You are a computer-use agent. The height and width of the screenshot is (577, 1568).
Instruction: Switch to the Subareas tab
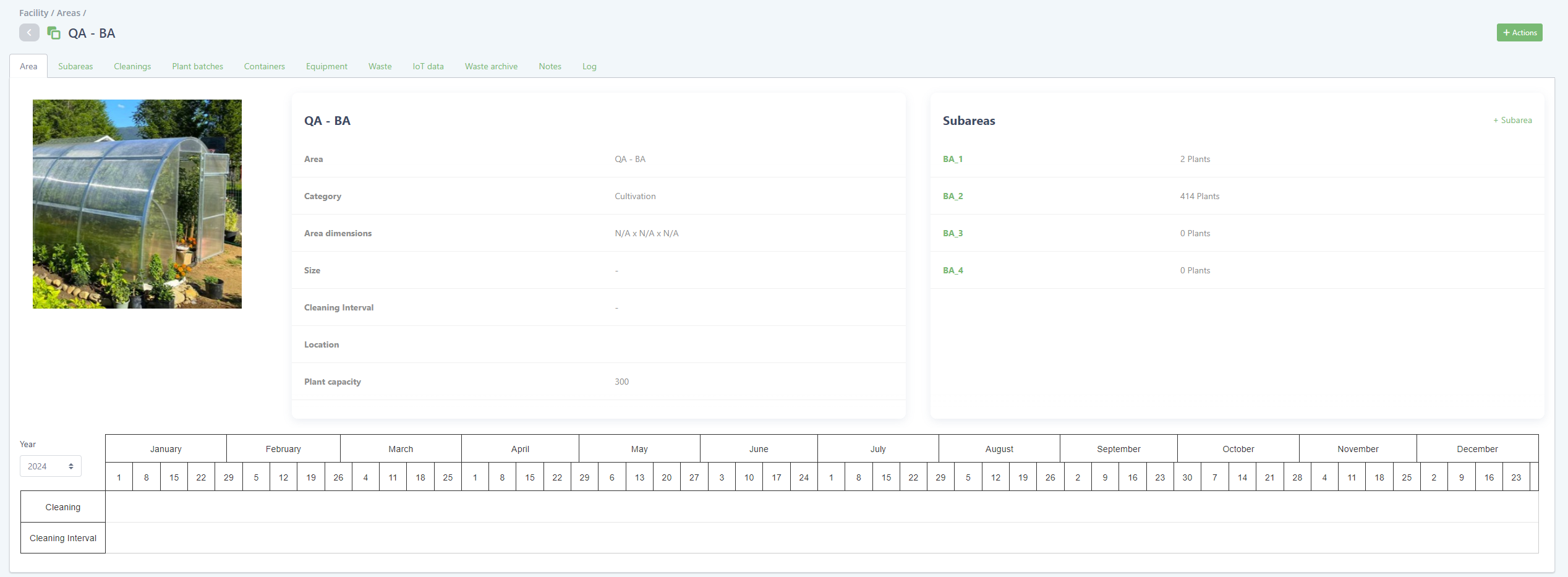click(75, 66)
